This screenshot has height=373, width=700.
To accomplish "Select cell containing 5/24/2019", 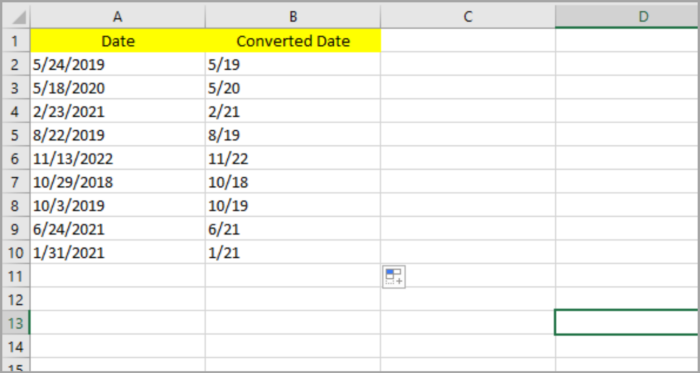I will 118,64.
